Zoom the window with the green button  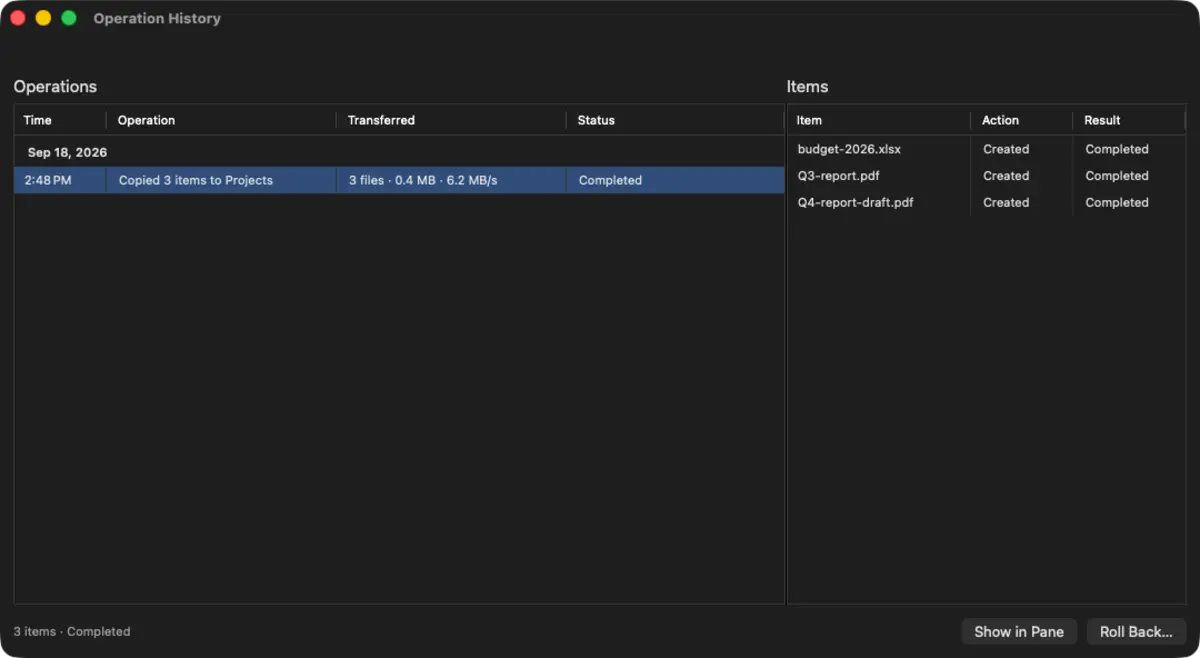coord(69,18)
